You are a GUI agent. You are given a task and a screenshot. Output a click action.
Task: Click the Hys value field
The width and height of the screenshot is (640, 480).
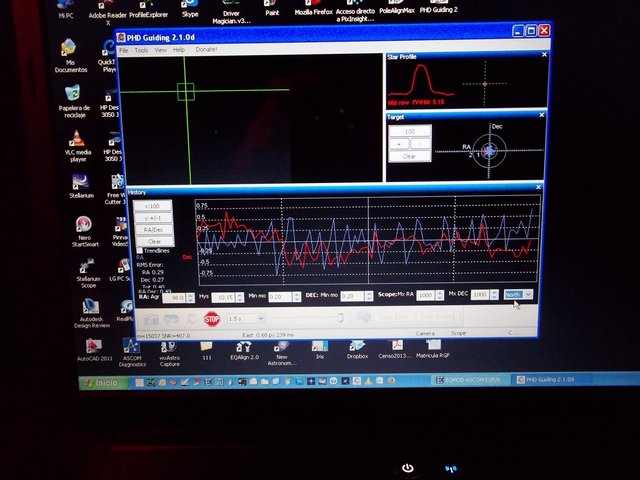[x=224, y=297]
